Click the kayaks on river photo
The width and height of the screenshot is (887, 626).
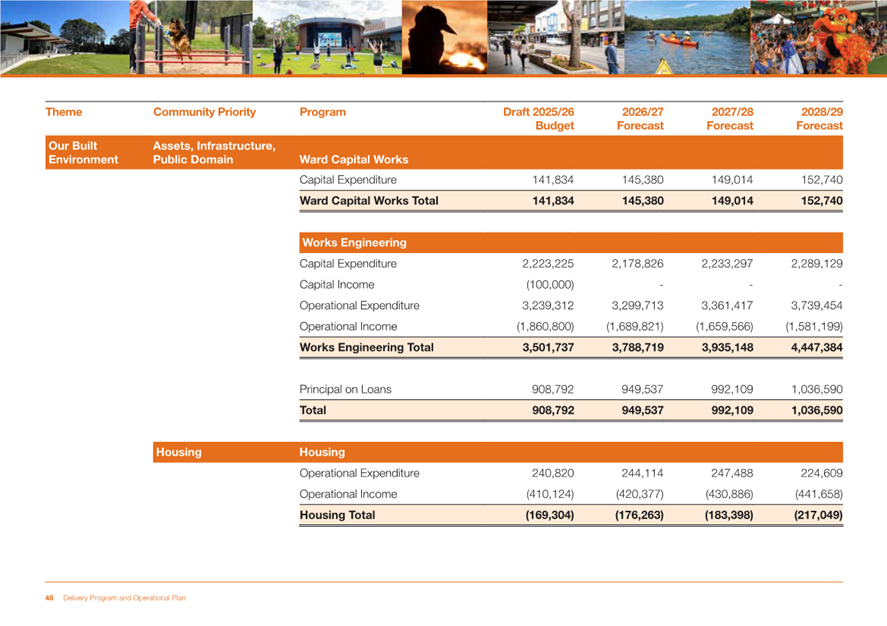tap(688, 37)
